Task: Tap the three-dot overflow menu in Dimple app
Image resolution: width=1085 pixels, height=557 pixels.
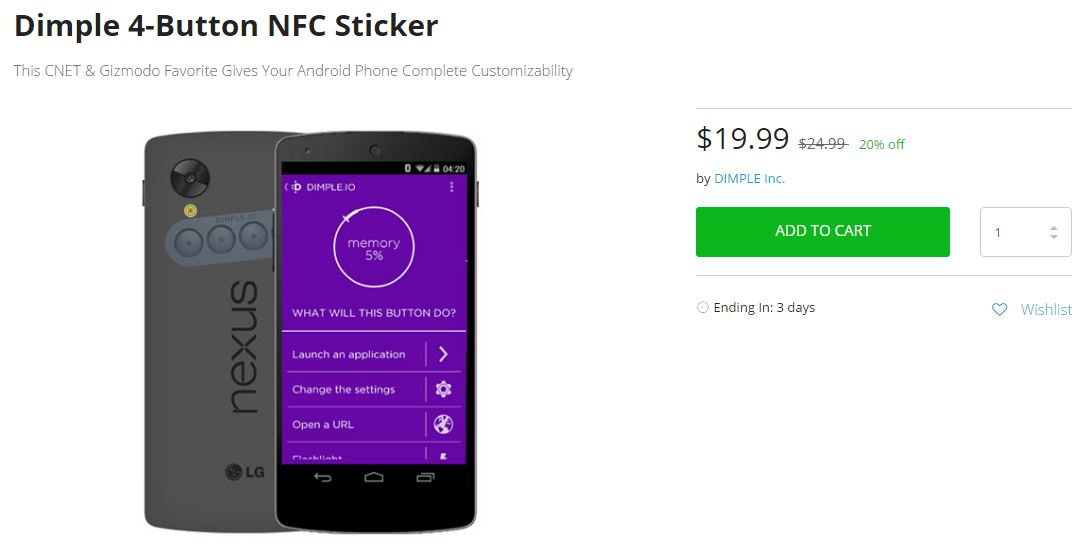Action: [x=452, y=187]
